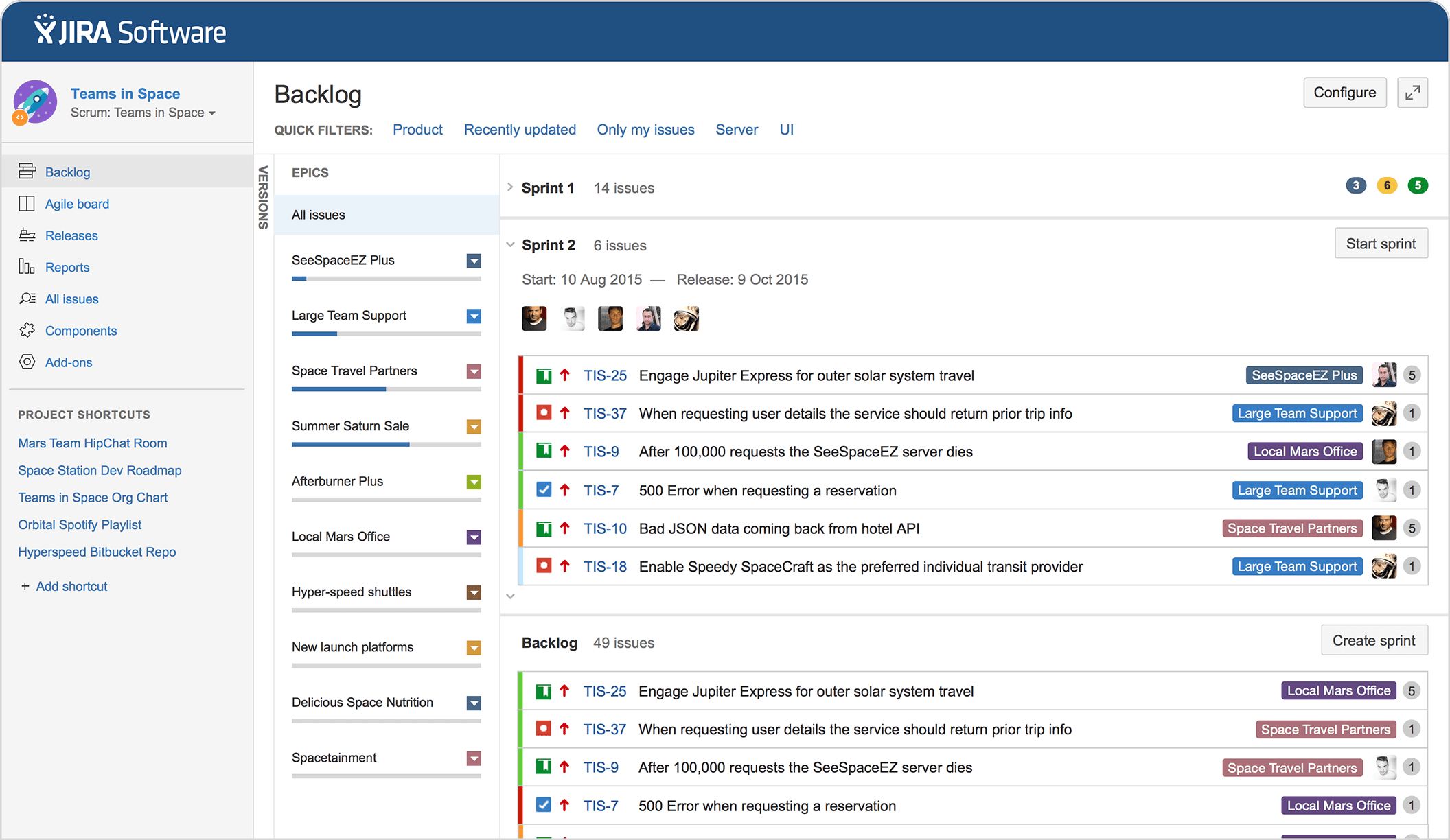This screenshot has height=840, width=1450.
Task: Click the Backlog navigation icon
Action: point(27,171)
